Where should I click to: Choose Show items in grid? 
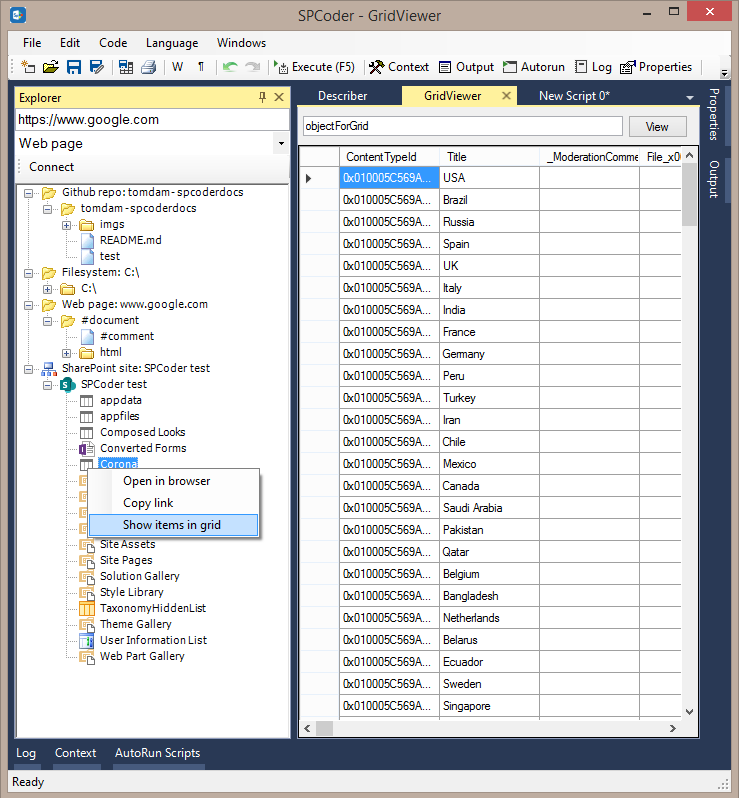172,525
